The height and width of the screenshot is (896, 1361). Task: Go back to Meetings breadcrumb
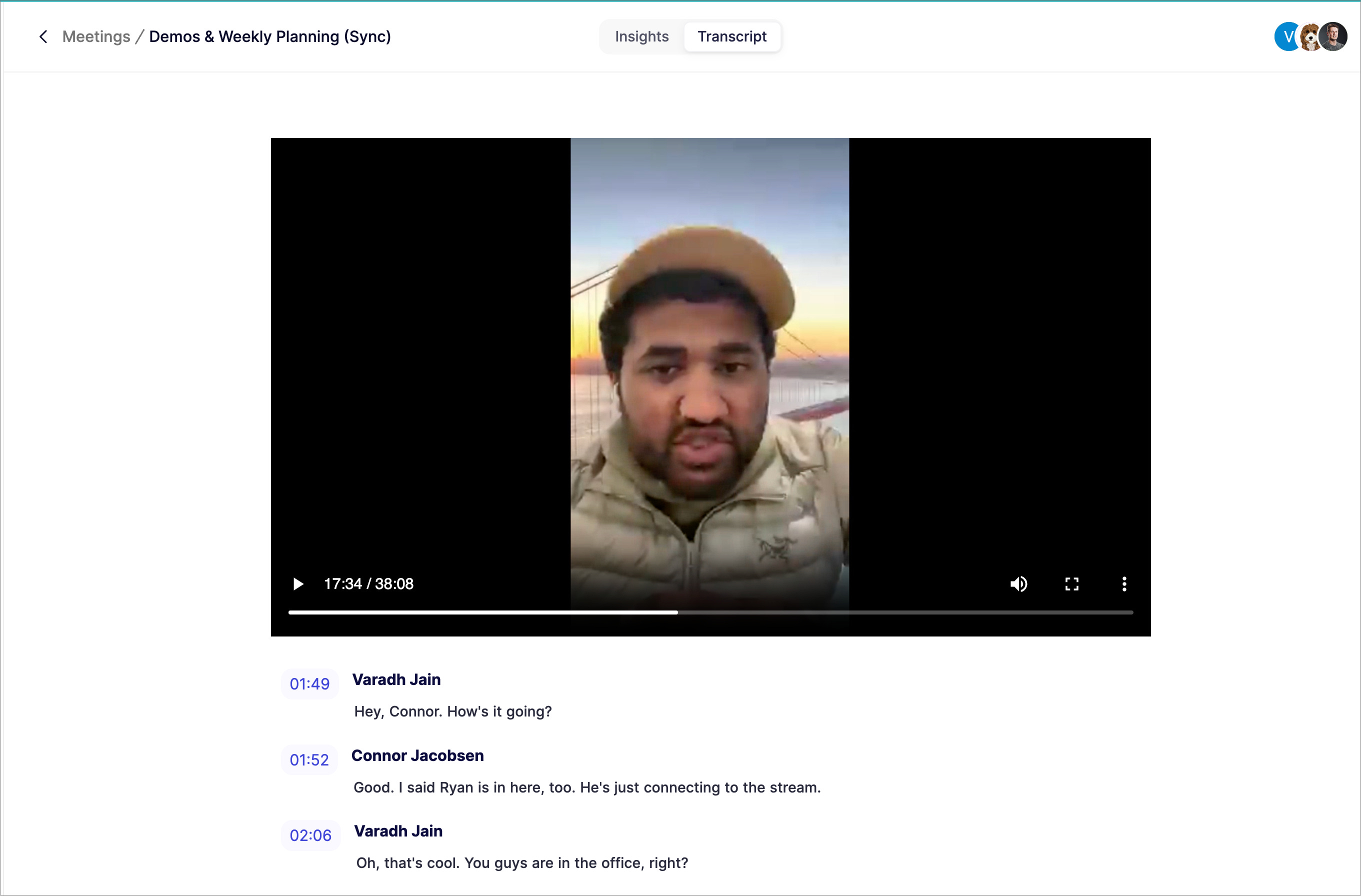(x=96, y=36)
